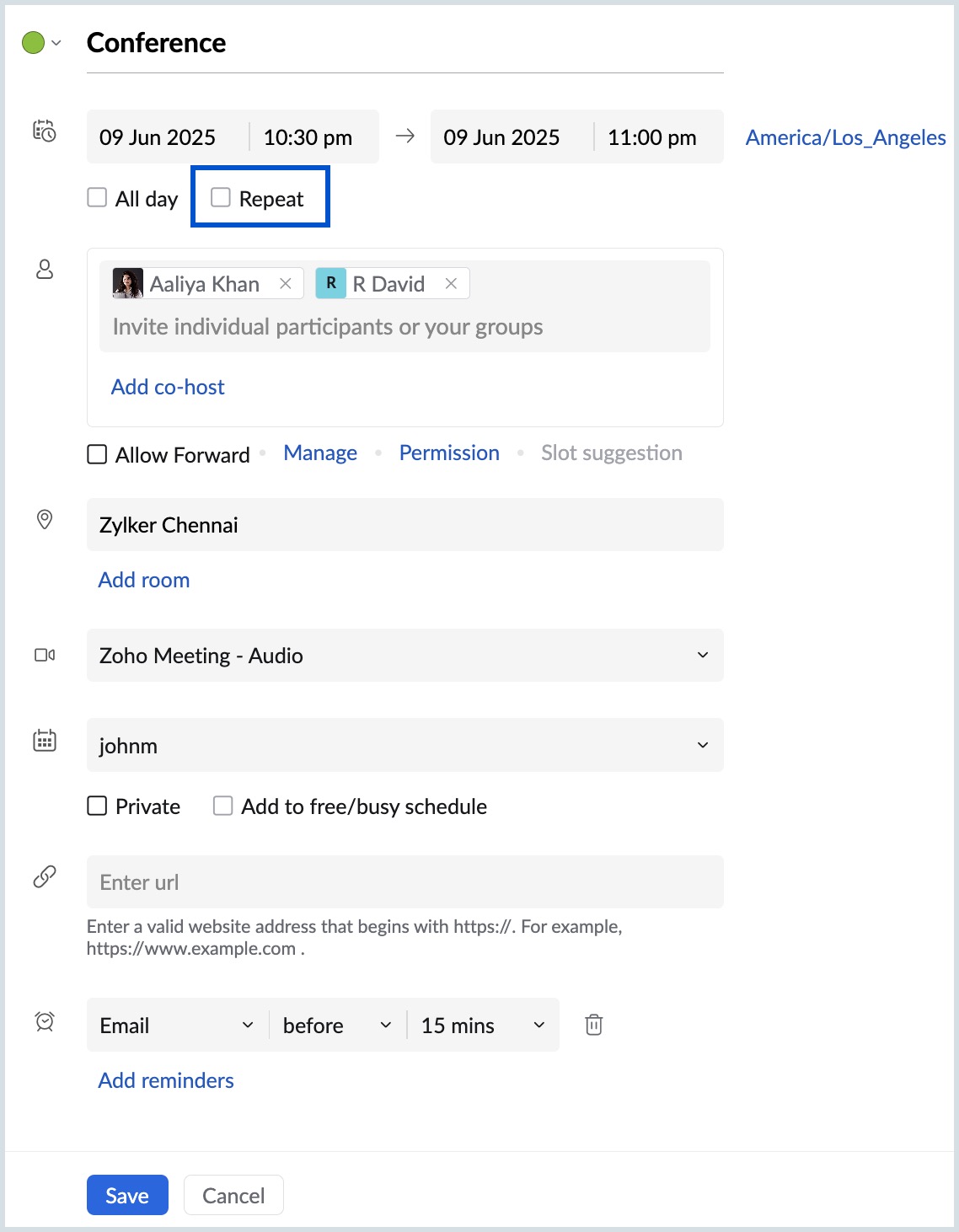Click the reminder alarm clock icon
The width and height of the screenshot is (959, 1232).
(45, 1021)
